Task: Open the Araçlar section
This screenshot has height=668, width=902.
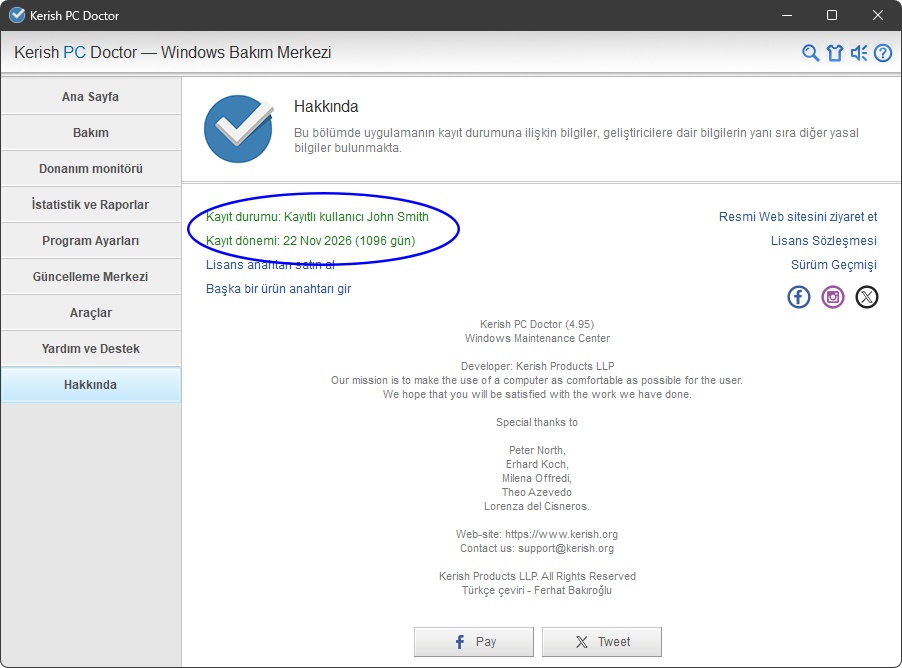Action: pos(91,313)
